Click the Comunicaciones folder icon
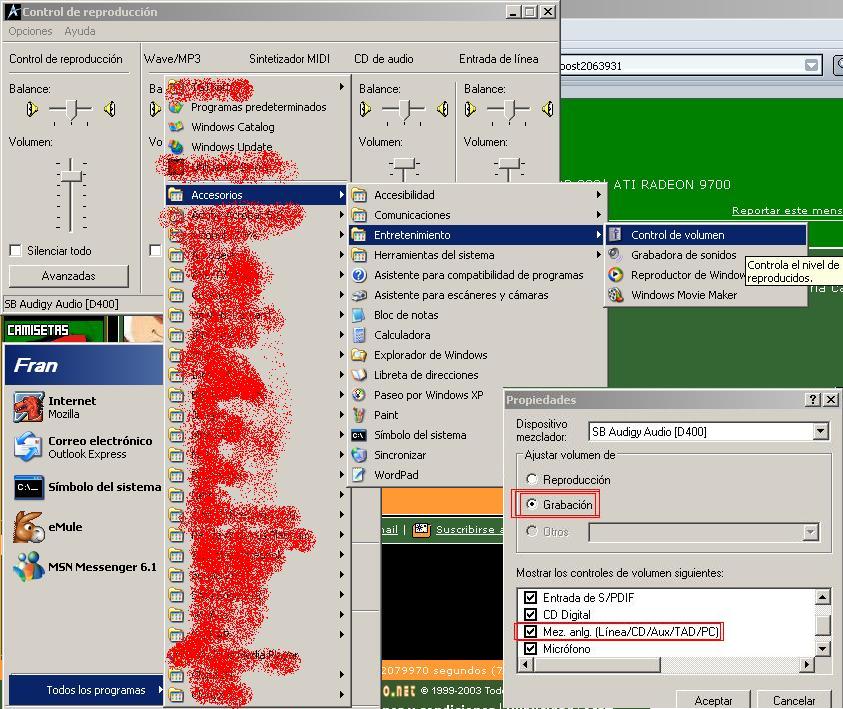This screenshot has width=843, height=709. [x=359, y=215]
